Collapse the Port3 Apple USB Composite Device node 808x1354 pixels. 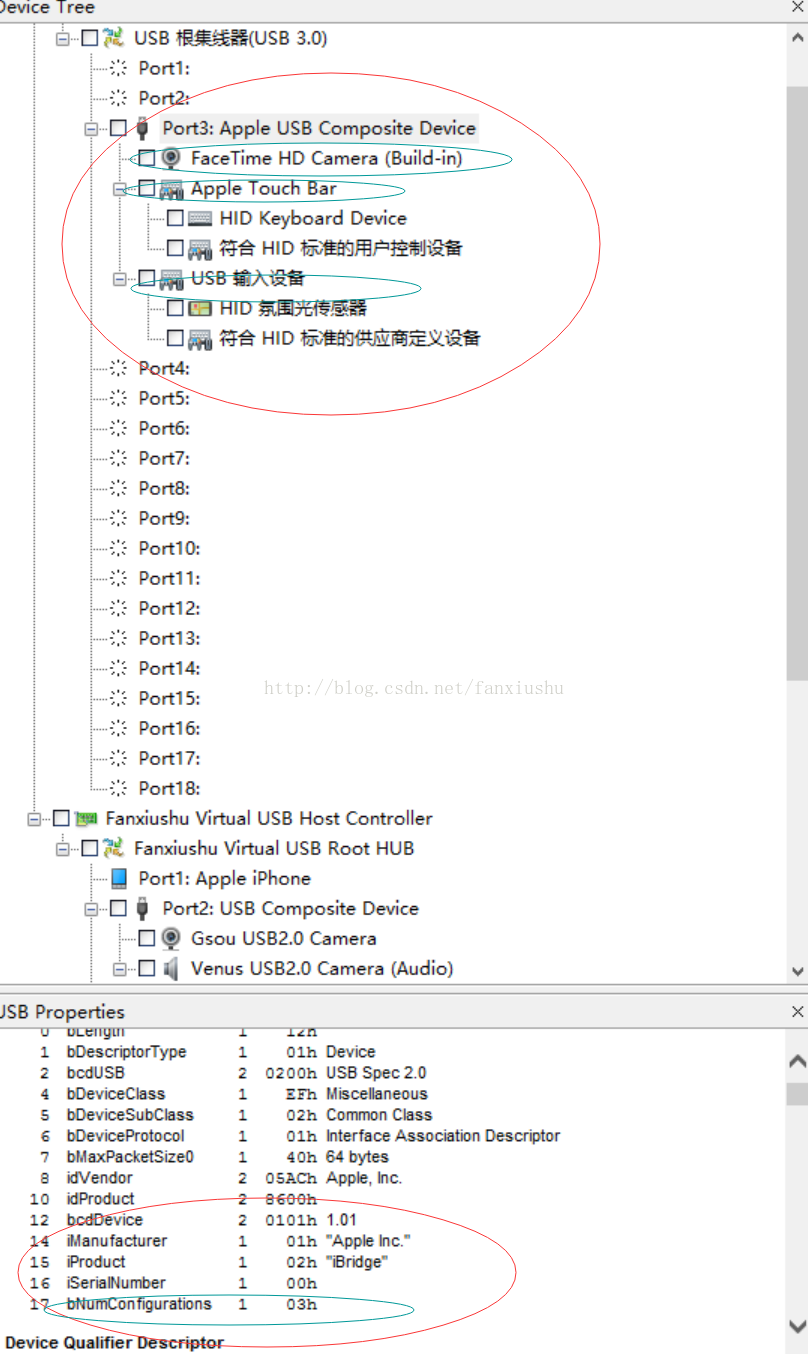coord(91,128)
